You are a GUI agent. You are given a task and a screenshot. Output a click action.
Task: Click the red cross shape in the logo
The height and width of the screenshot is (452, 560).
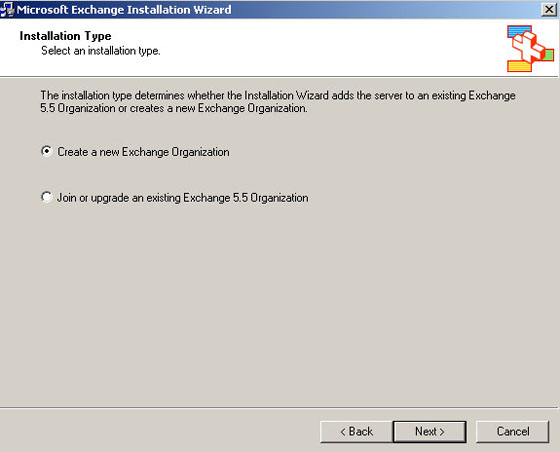click(x=528, y=48)
